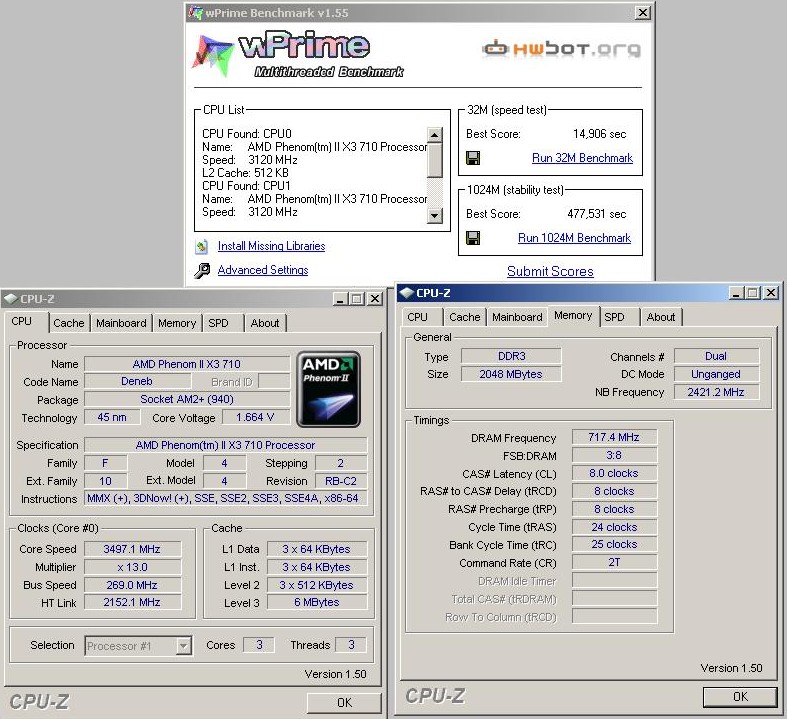The image size is (787, 719).
Task: Run the 32M Benchmark
Action: click(x=582, y=158)
